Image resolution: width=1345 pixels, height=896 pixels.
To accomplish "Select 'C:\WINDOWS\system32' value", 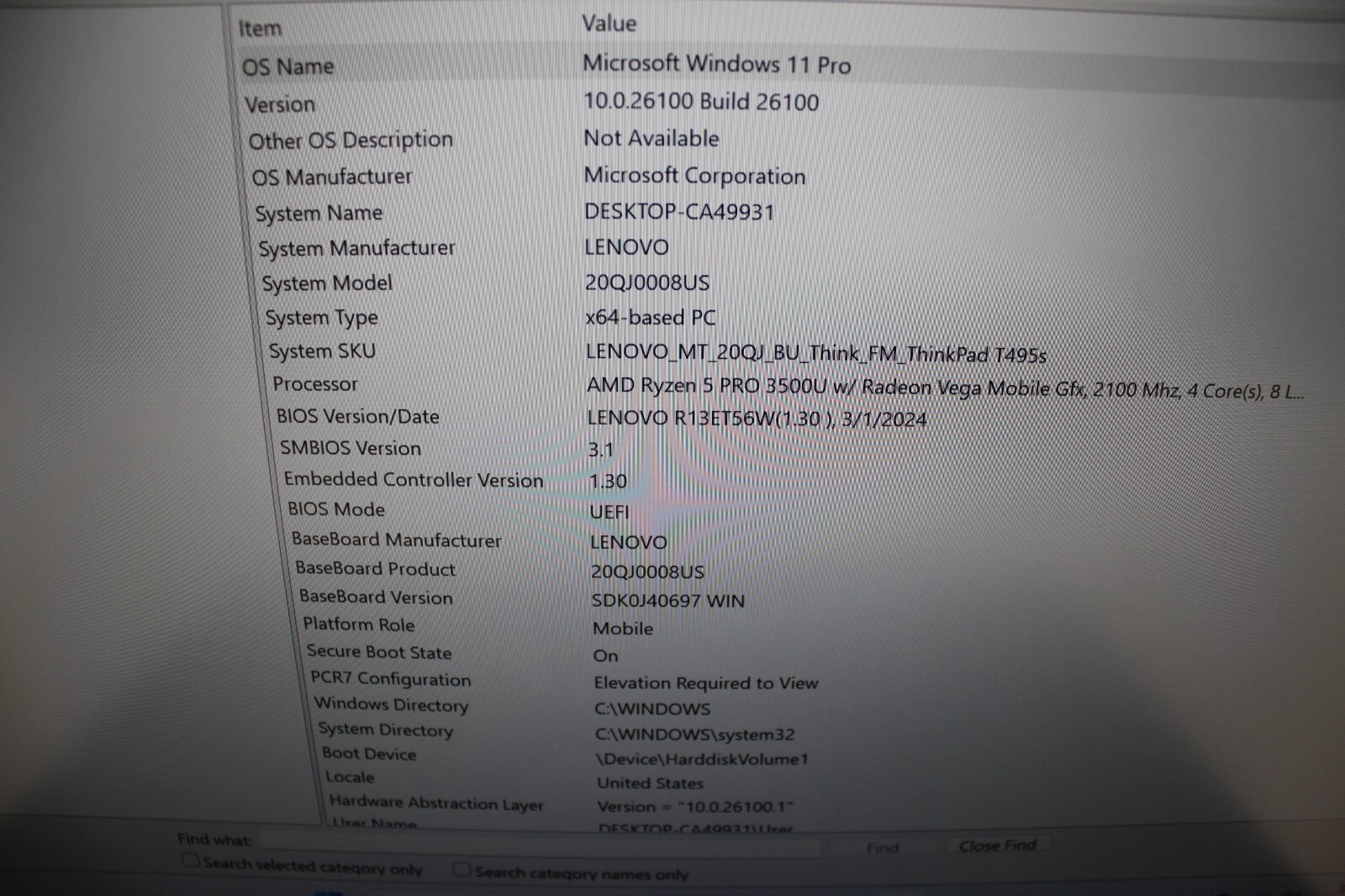I will pyautogui.click(x=695, y=735).
